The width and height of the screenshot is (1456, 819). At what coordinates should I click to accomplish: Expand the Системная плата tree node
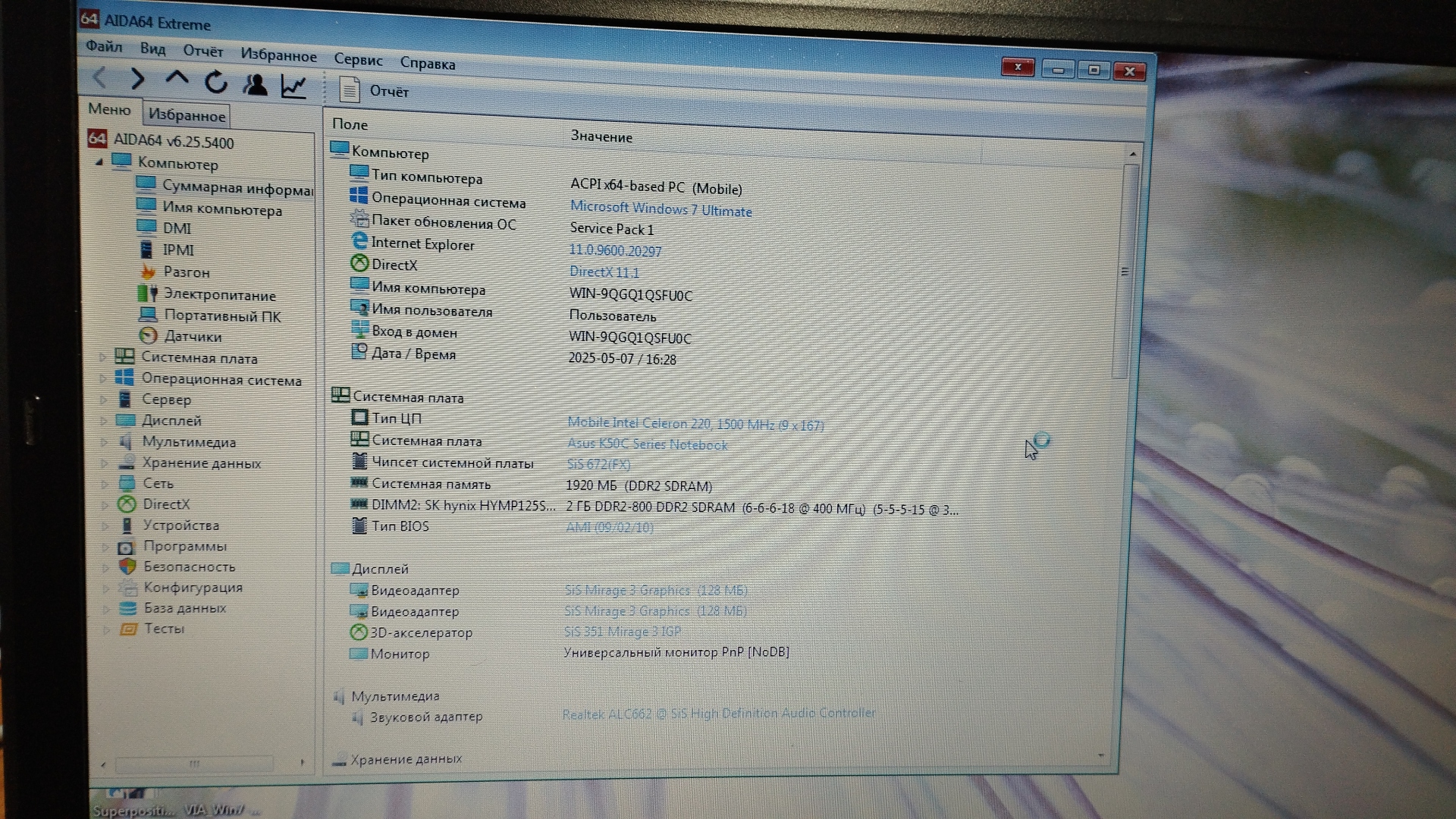pos(104,356)
